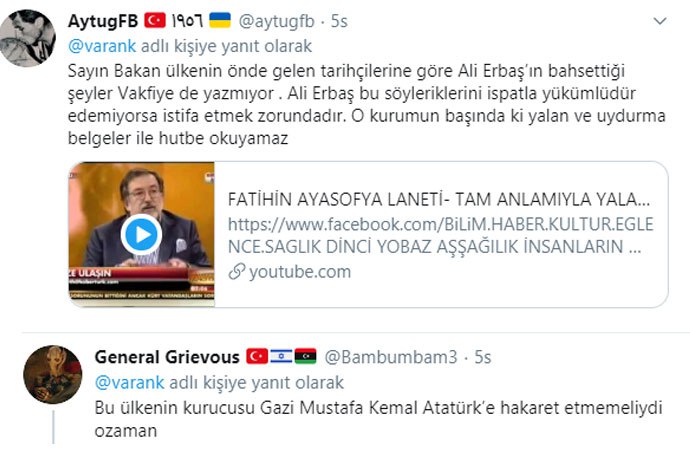Screen dimensions: 690x450
Task: Open the first tweet's 5s timestamp
Action: (x=339, y=21)
